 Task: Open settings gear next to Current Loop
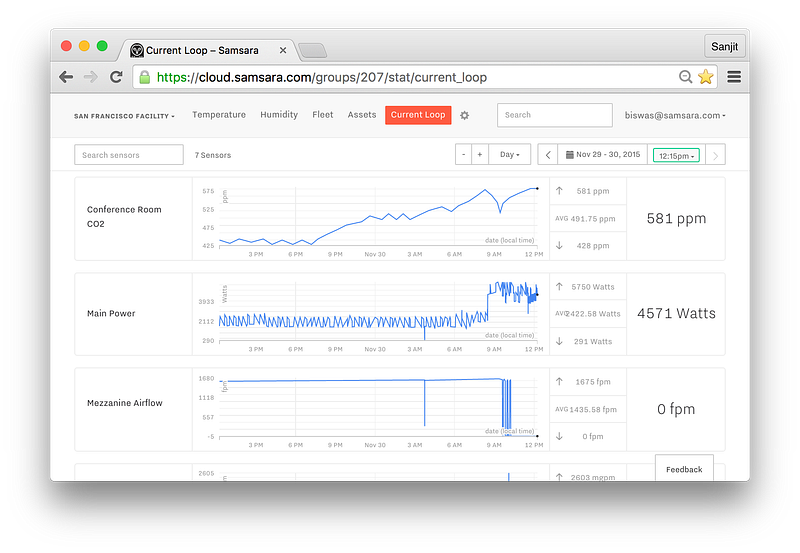click(464, 115)
